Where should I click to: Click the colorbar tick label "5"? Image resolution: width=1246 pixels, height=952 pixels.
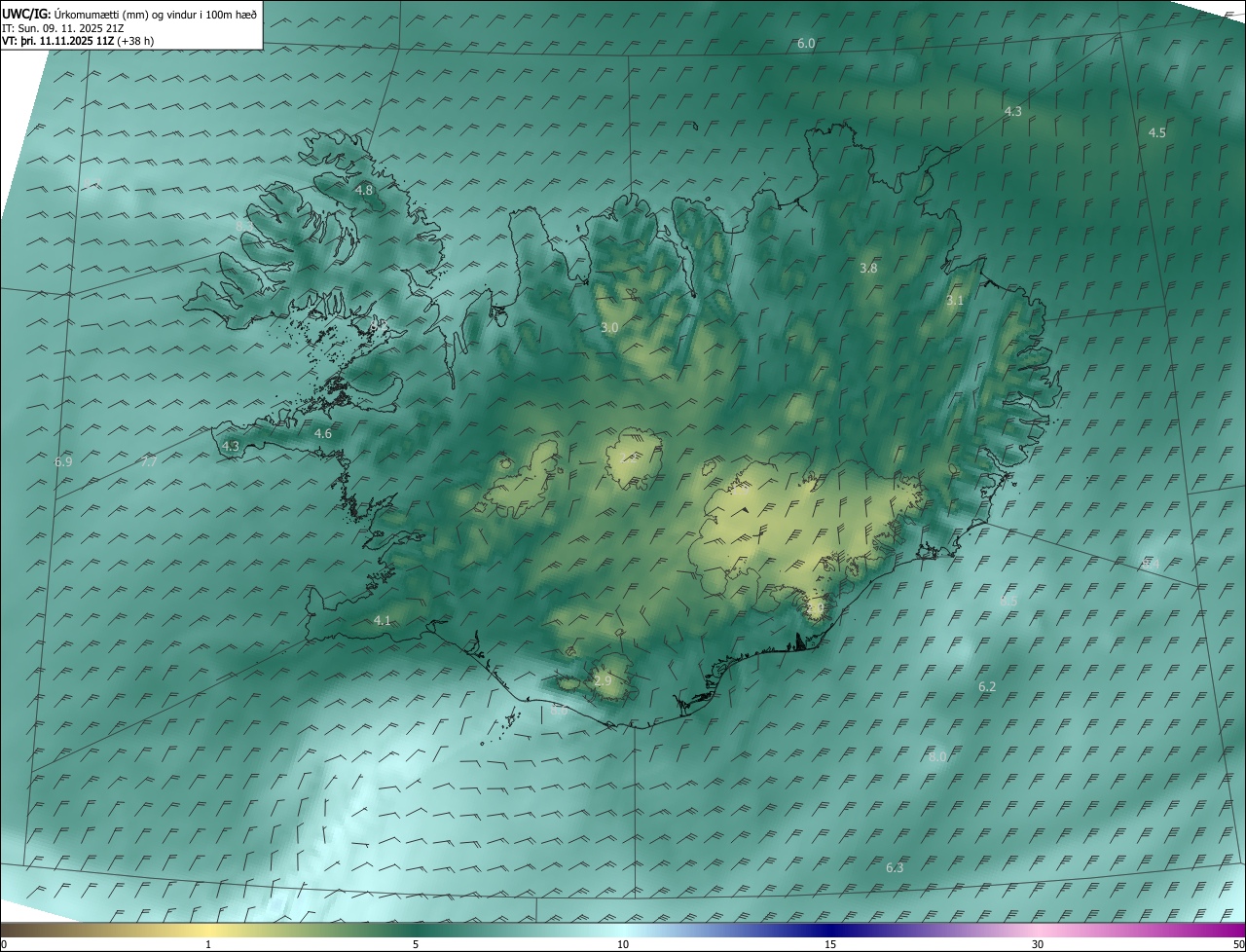(x=416, y=944)
